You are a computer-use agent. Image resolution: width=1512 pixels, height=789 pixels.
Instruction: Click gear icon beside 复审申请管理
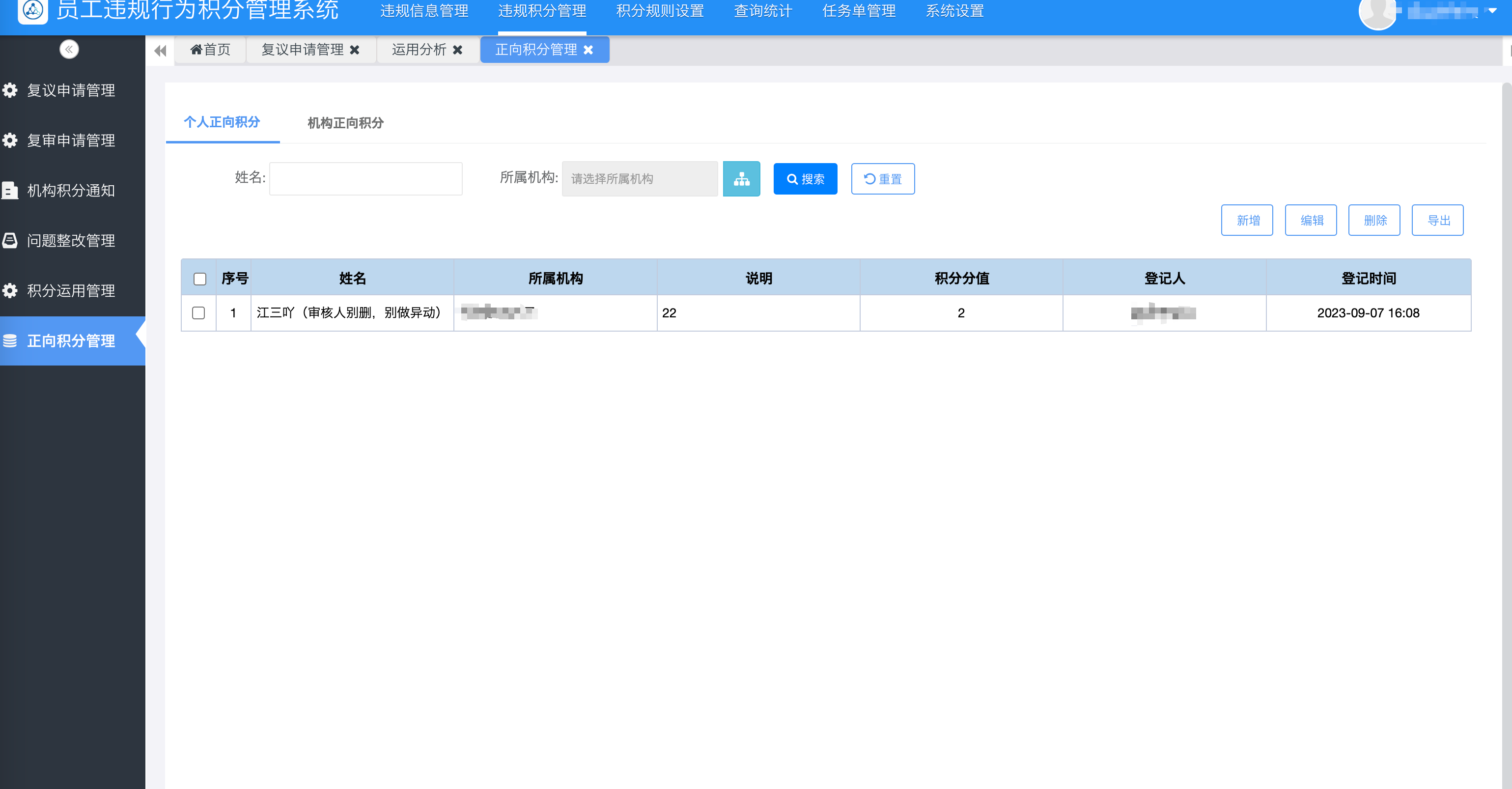10,141
